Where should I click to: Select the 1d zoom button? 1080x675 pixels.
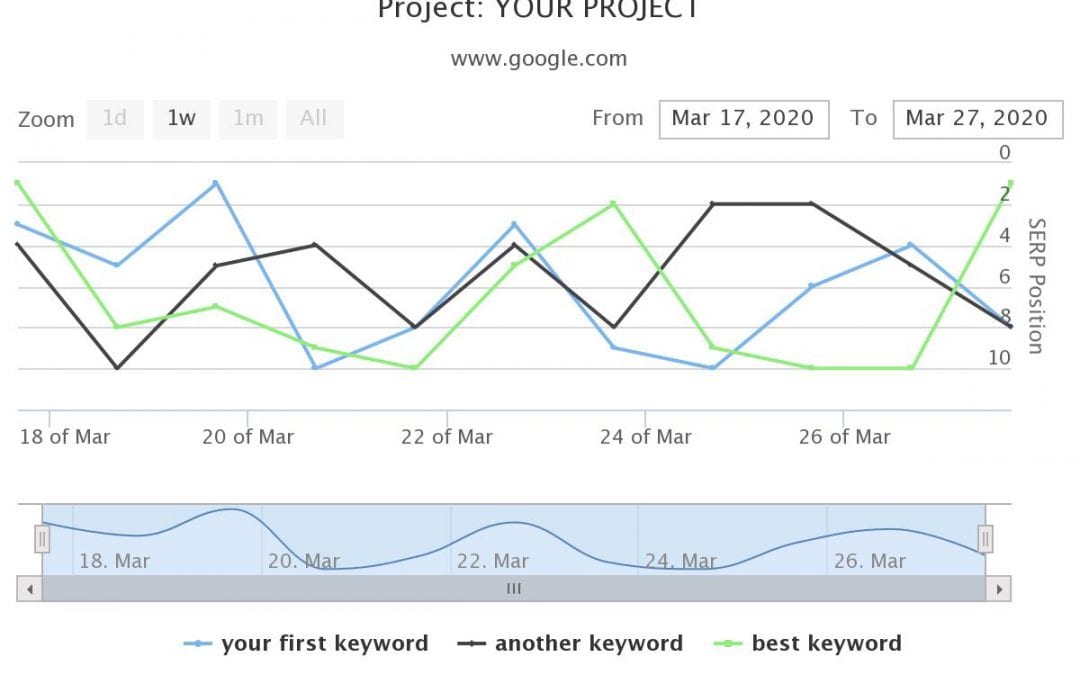point(115,118)
